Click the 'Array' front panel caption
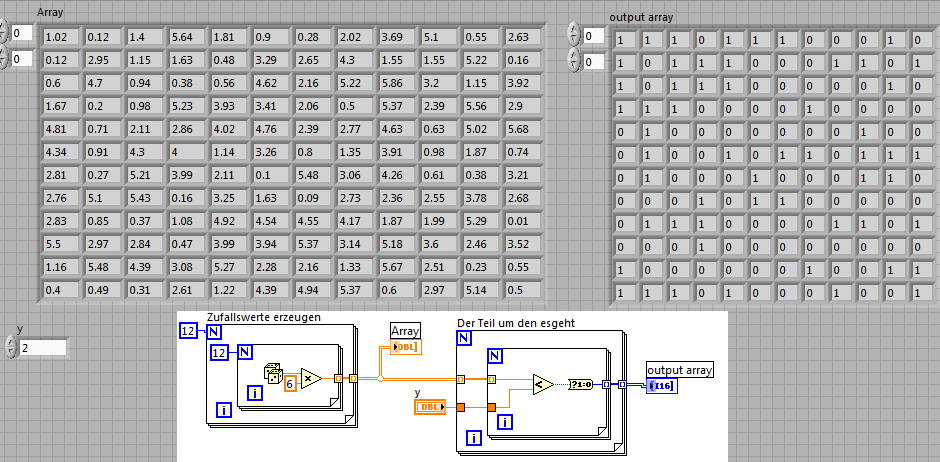940x462 pixels. coord(50,12)
